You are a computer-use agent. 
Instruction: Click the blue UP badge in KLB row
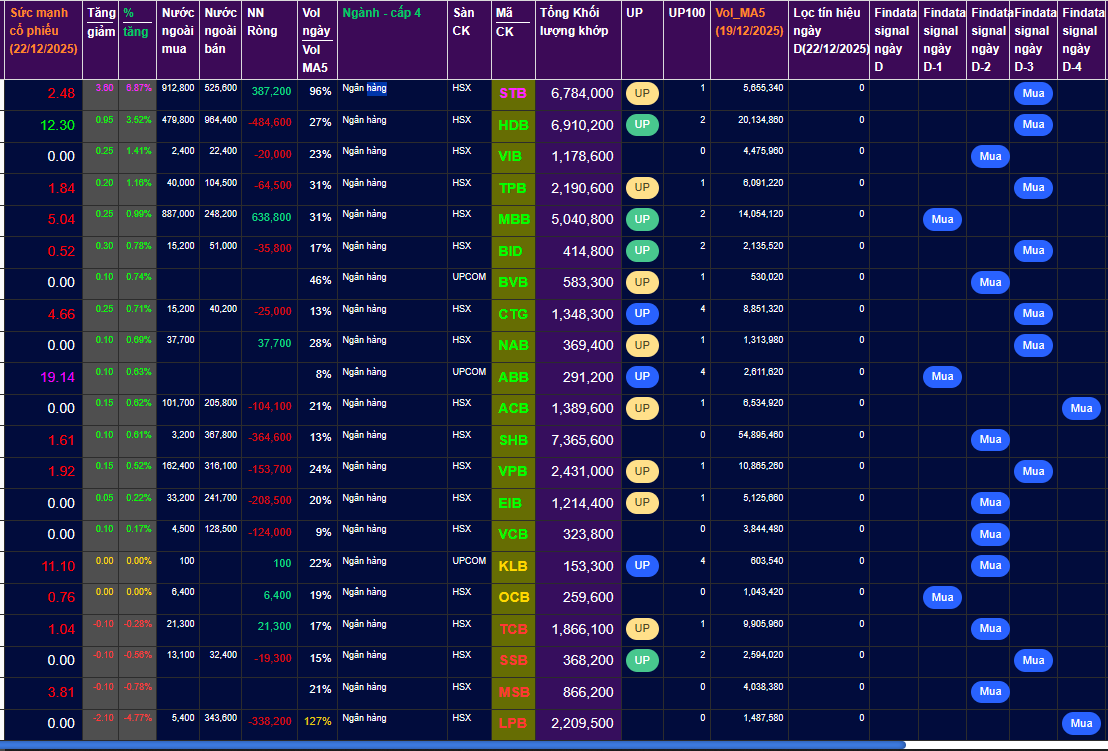(642, 565)
